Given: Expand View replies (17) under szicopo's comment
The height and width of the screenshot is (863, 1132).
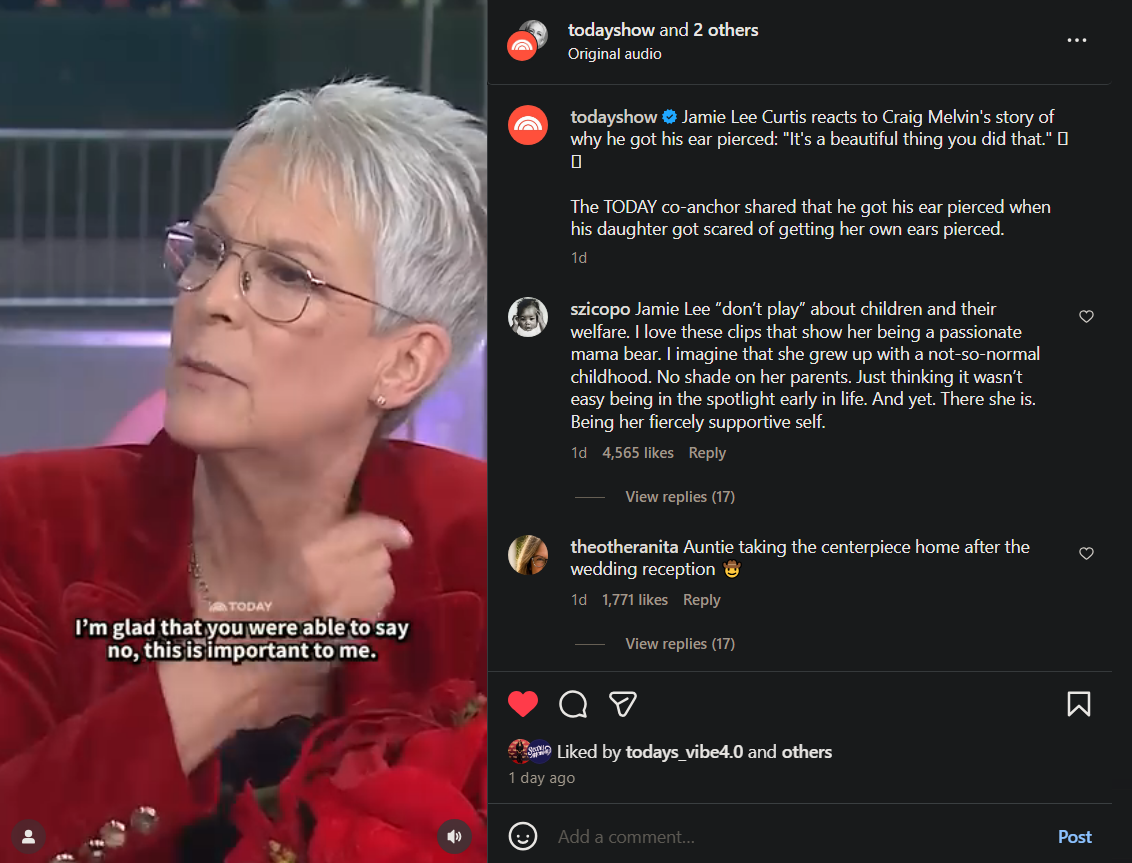Looking at the screenshot, I should click(680, 497).
